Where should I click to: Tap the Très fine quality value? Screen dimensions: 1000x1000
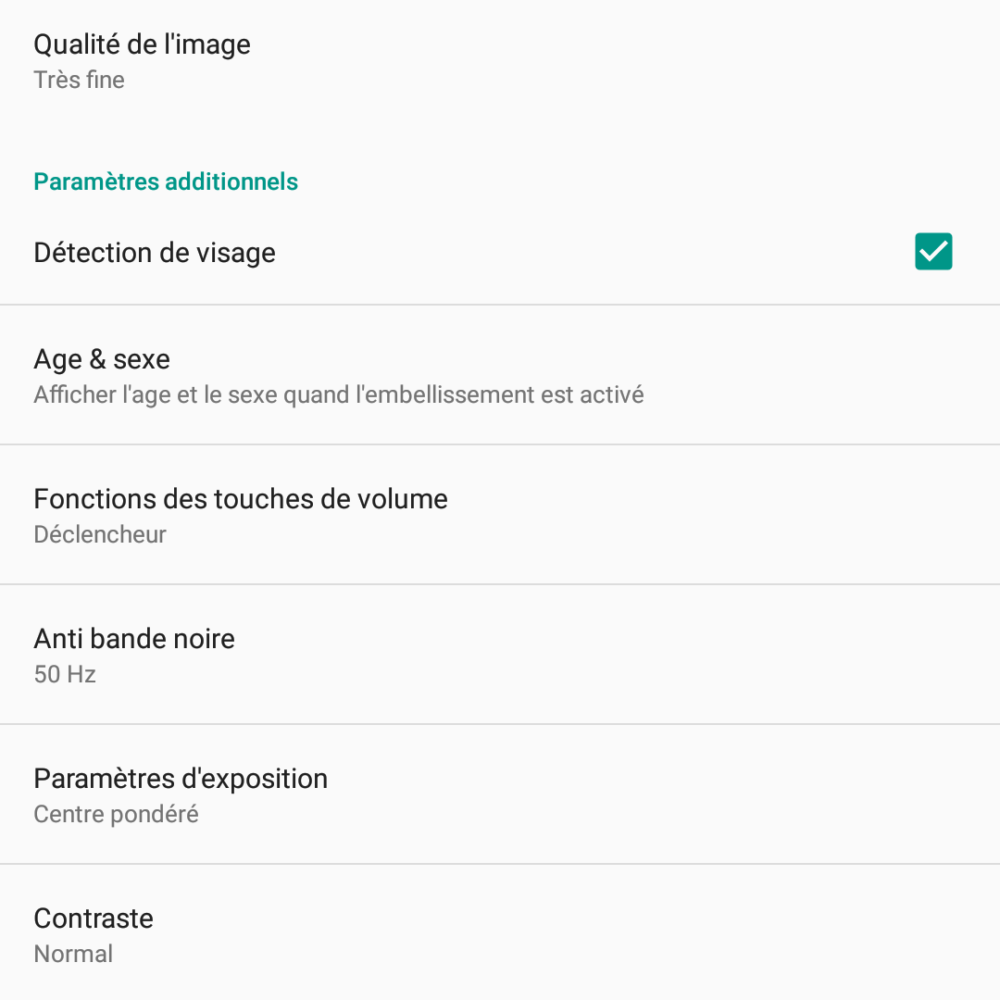(x=79, y=80)
